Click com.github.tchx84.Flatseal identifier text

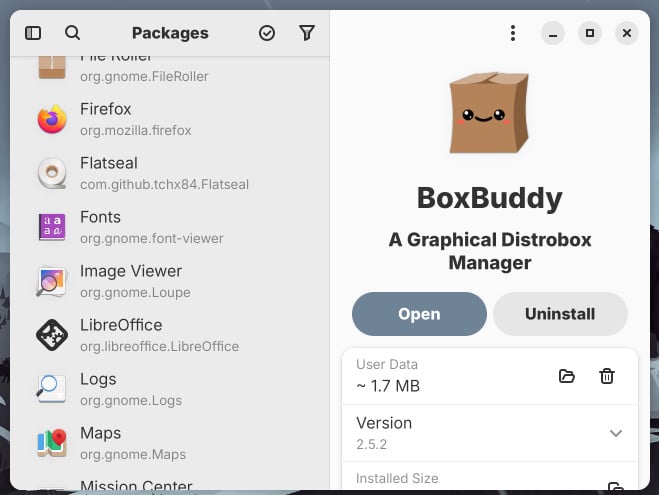(164, 184)
